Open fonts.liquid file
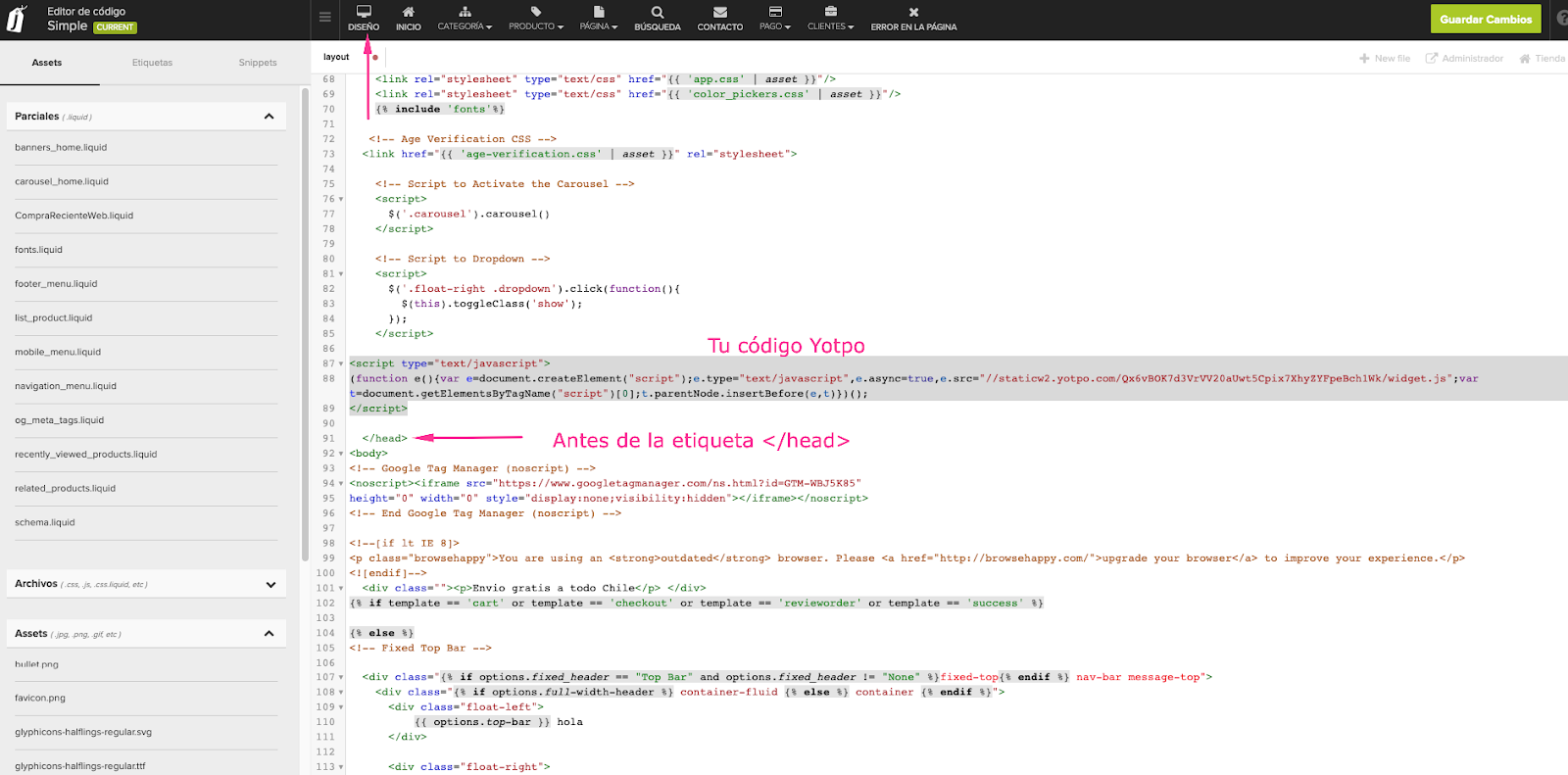This screenshot has height=775, width=1568. click(38, 250)
